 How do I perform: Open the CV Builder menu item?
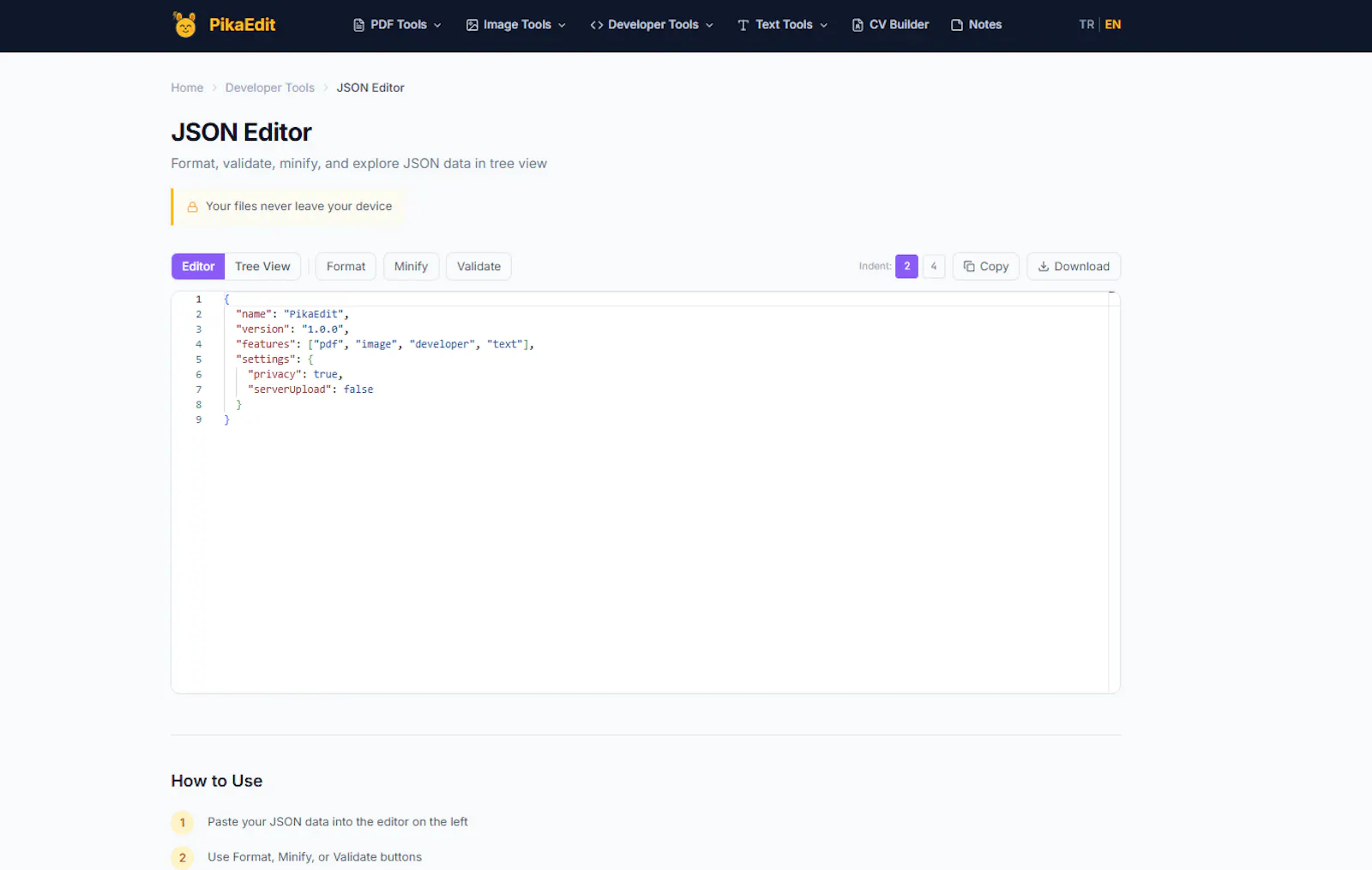pyautogui.click(x=890, y=25)
